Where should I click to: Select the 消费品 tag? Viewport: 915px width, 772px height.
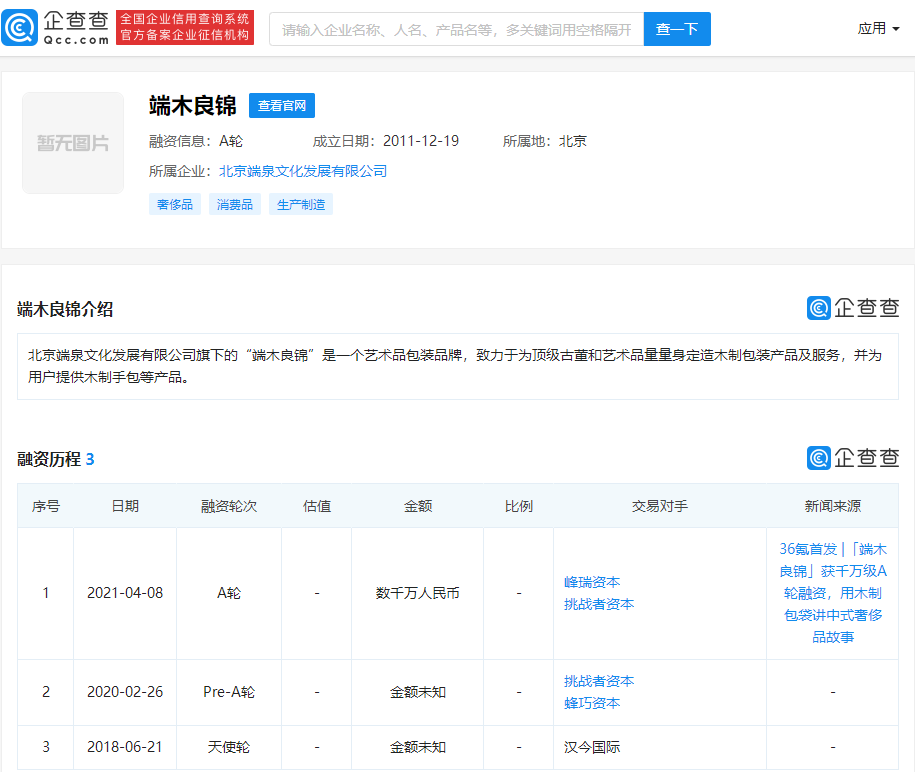tap(235, 204)
